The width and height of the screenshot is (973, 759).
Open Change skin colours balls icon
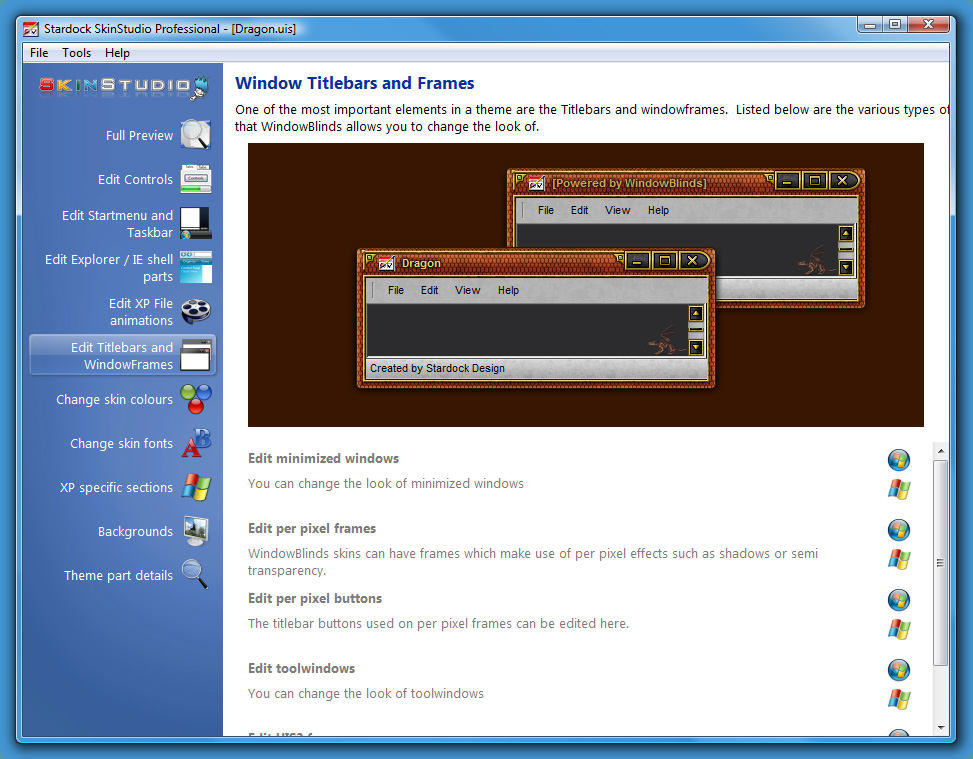[195, 399]
